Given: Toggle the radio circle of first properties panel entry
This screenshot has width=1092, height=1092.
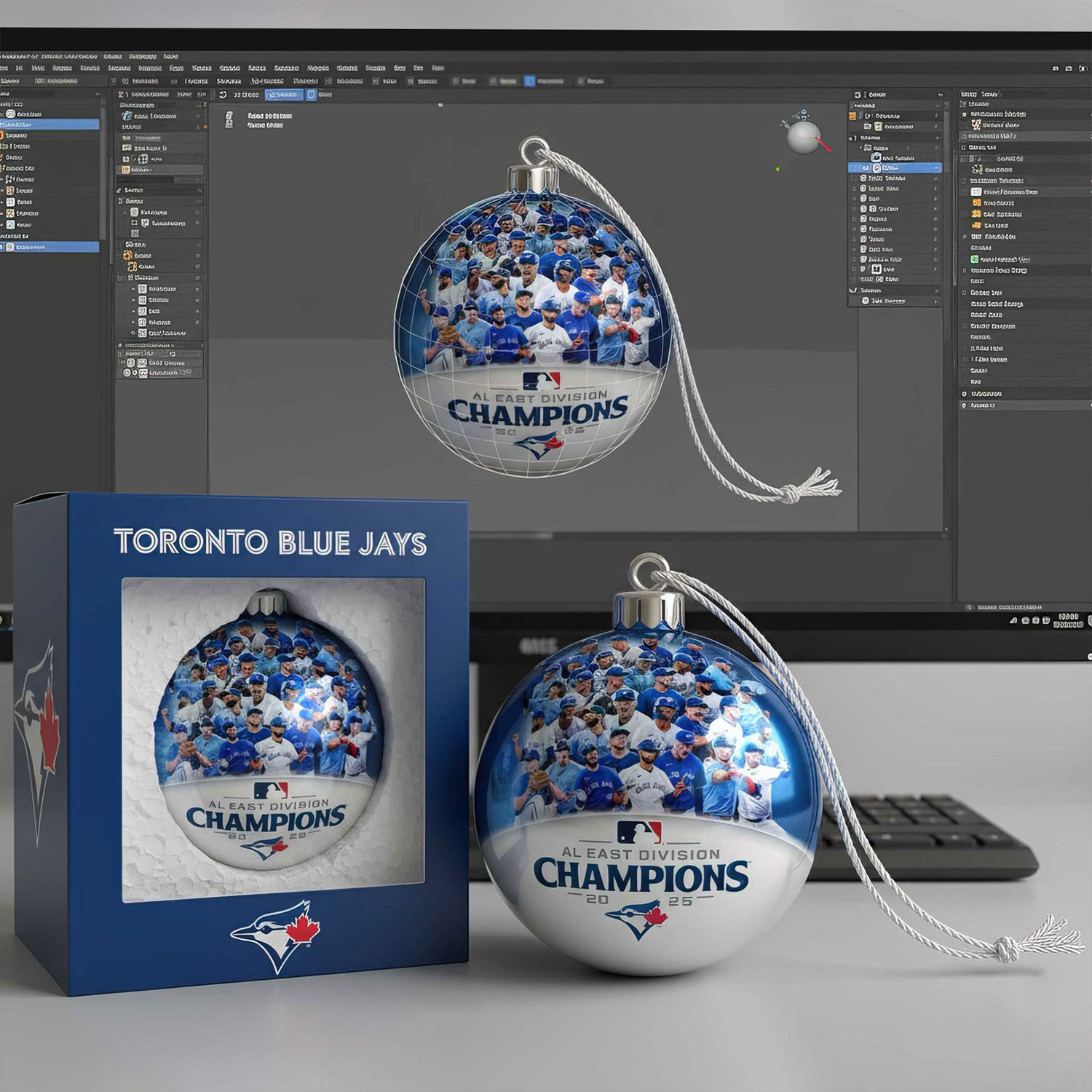Looking at the screenshot, I should click(965, 114).
